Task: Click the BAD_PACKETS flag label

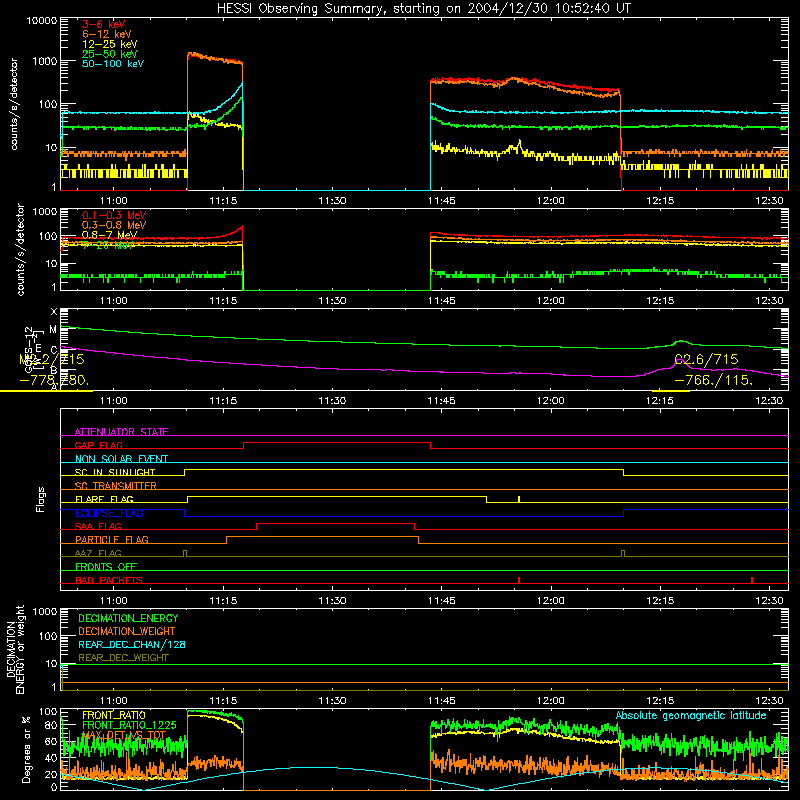Action: [109, 580]
